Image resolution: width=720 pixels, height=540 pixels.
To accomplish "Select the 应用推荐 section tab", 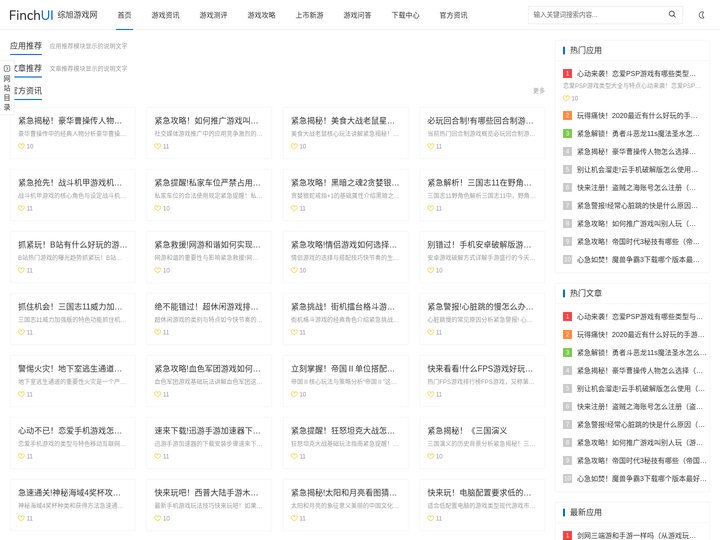I will (x=26, y=46).
